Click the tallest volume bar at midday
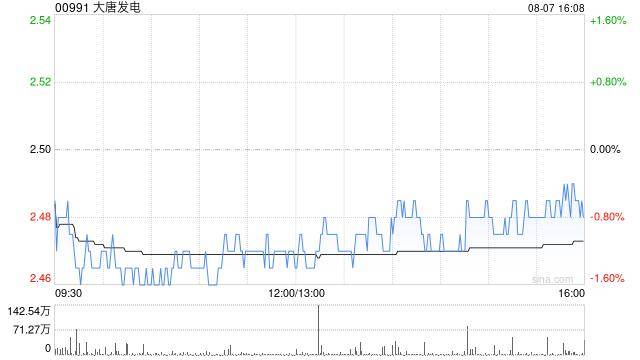The width and height of the screenshot is (640, 360). click(318, 330)
